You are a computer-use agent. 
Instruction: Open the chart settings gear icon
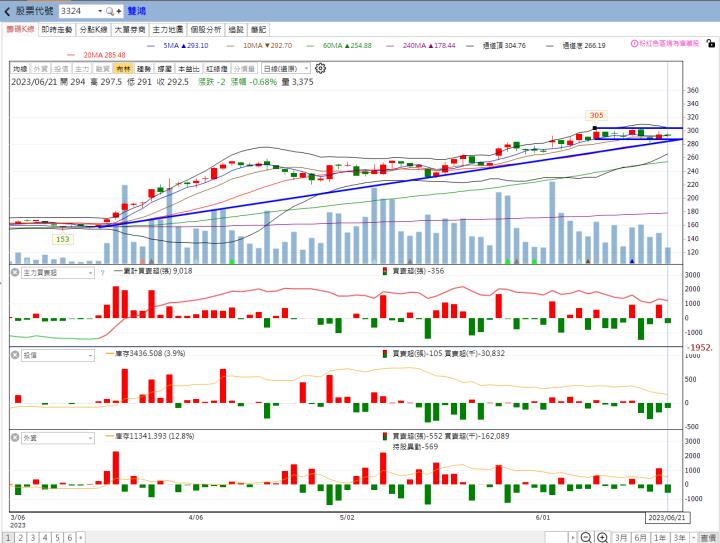pos(321,68)
